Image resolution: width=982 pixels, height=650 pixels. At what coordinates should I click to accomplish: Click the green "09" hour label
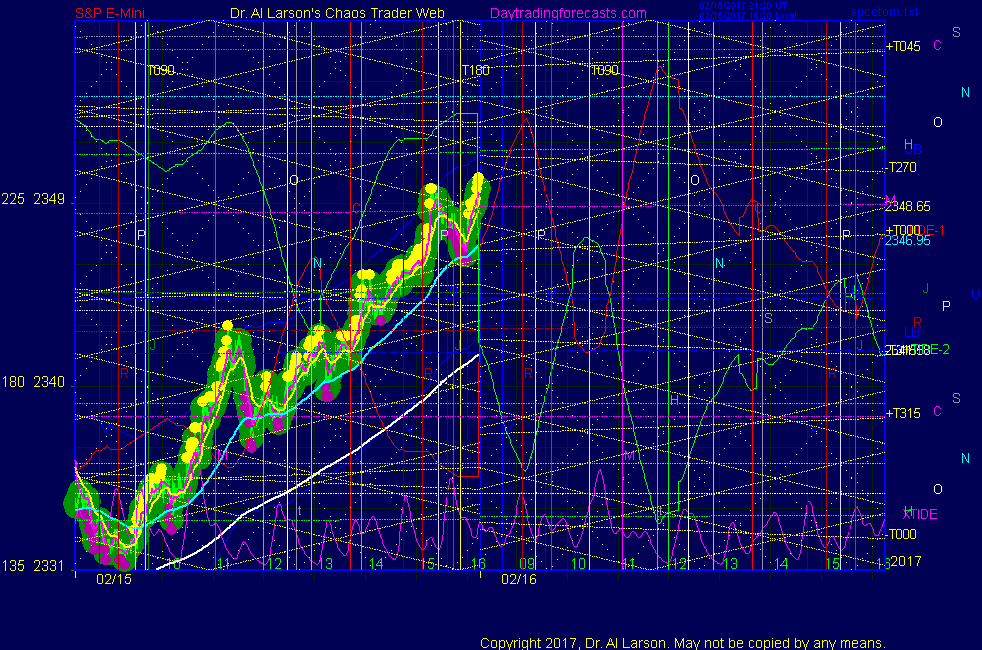tap(527, 564)
